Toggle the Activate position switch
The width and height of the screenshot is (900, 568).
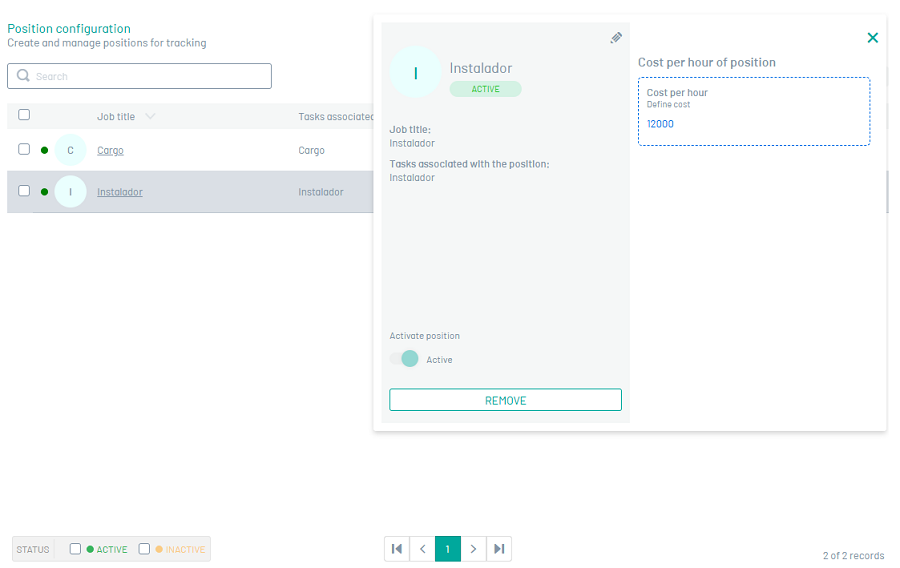[x=406, y=359]
